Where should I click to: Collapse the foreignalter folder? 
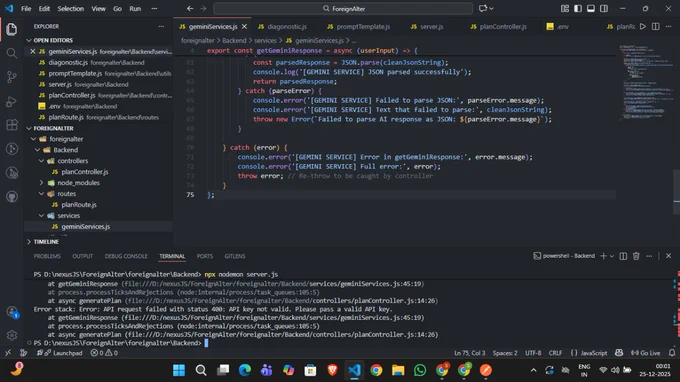click(x=33, y=139)
